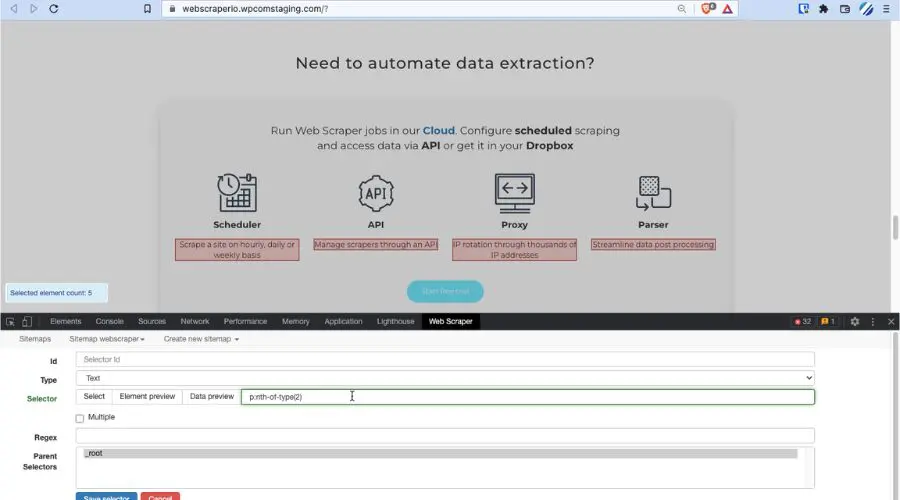Expand the Create new sitemap dropdown
This screenshot has height=500, width=900.
(201, 339)
